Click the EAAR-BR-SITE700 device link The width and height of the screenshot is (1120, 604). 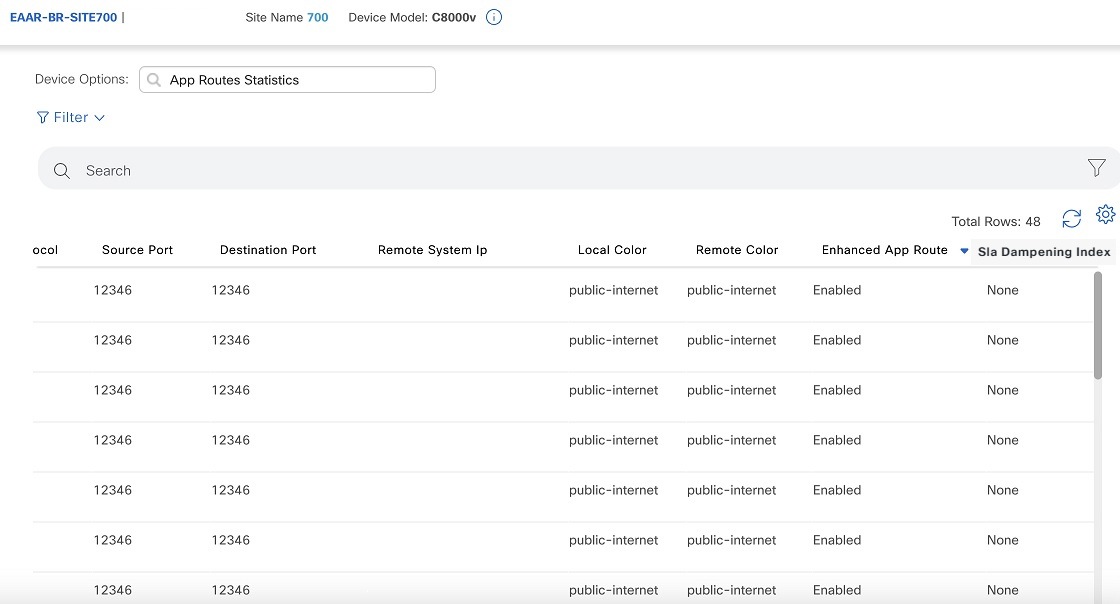pos(64,17)
